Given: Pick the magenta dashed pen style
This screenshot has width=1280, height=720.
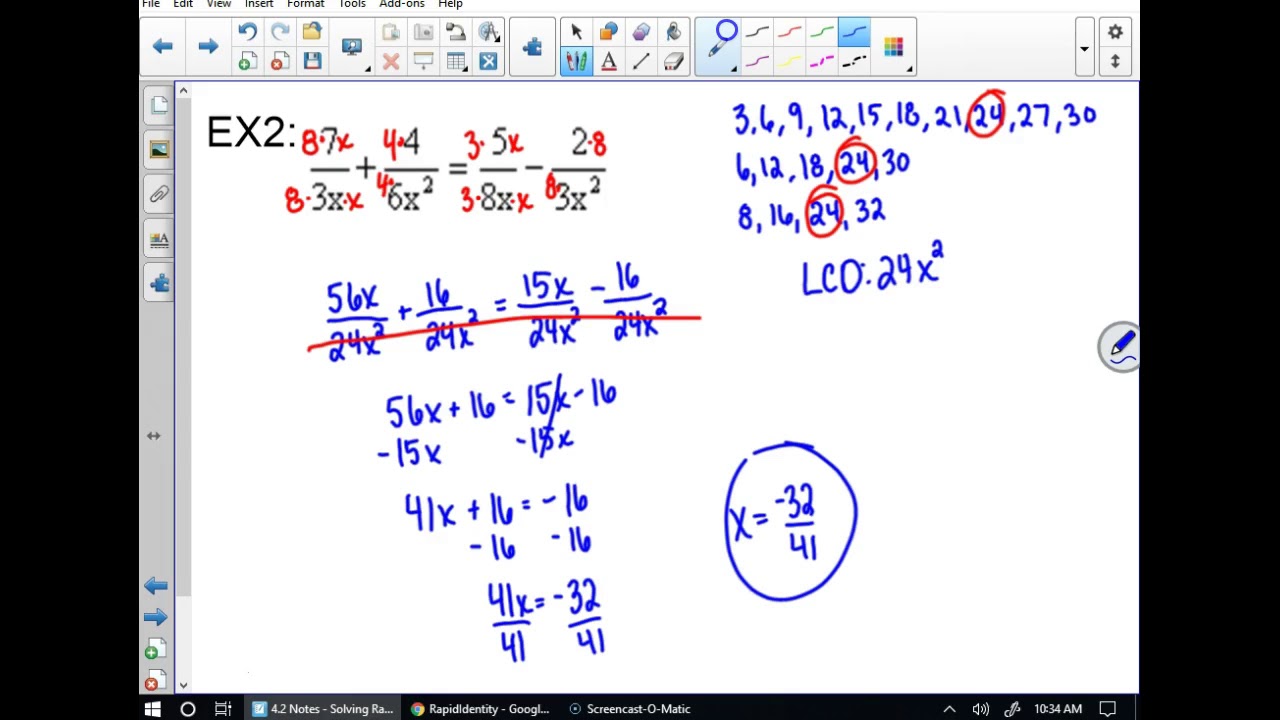Looking at the screenshot, I should (821, 62).
